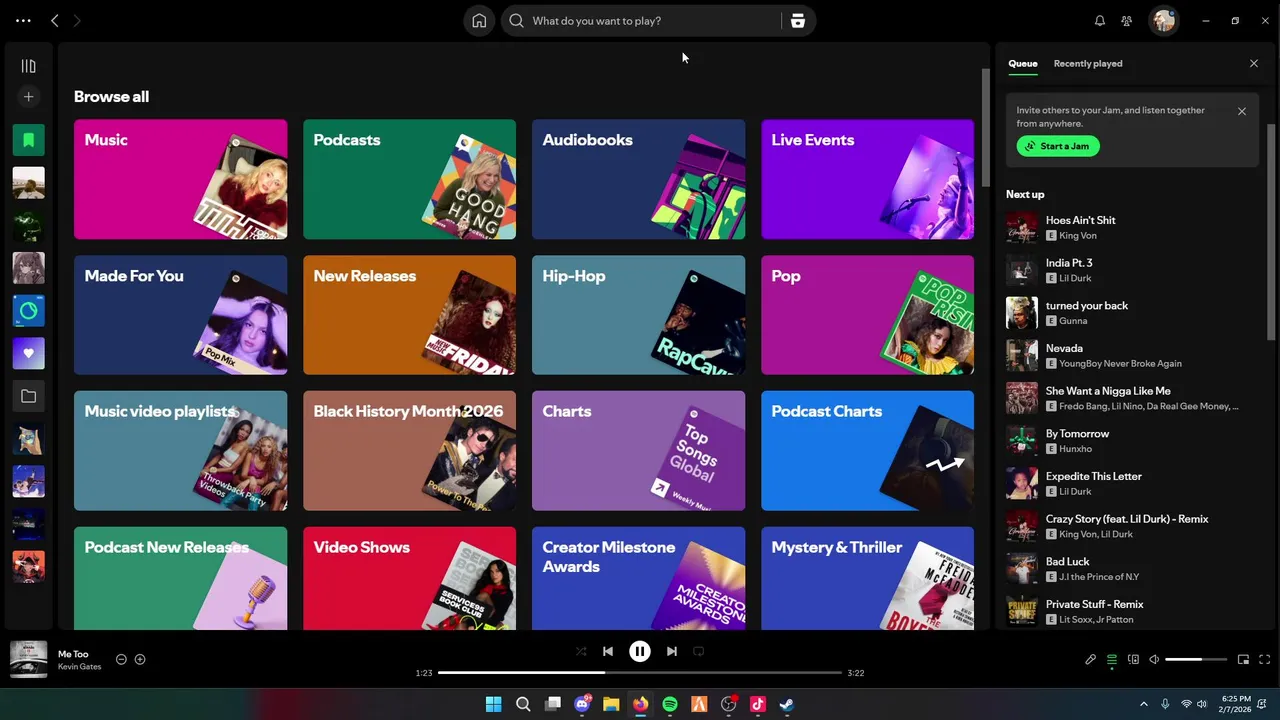This screenshot has width=1280, height=720.
Task: Open the New Releases card
Action: [409, 315]
